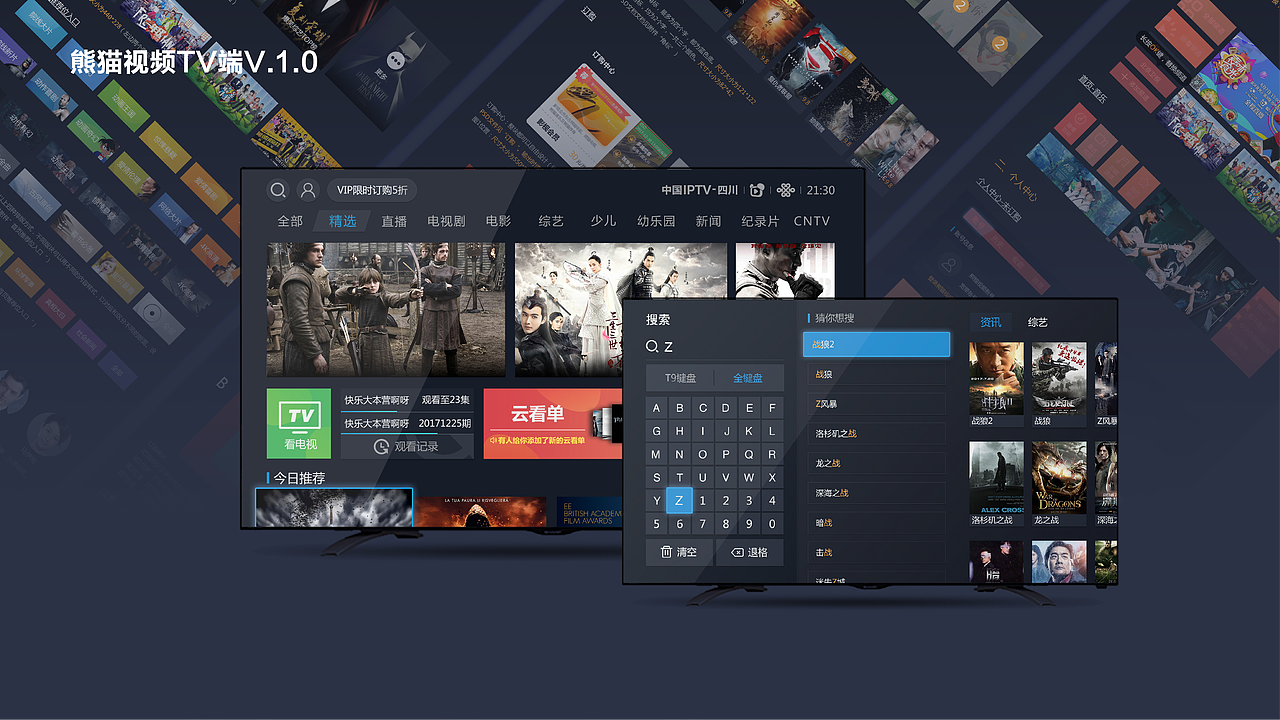Image resolution: width=1280 pixels, height=720 pixels.
Task: Open the green 看电视 TV tile
Action: [299, 424]
